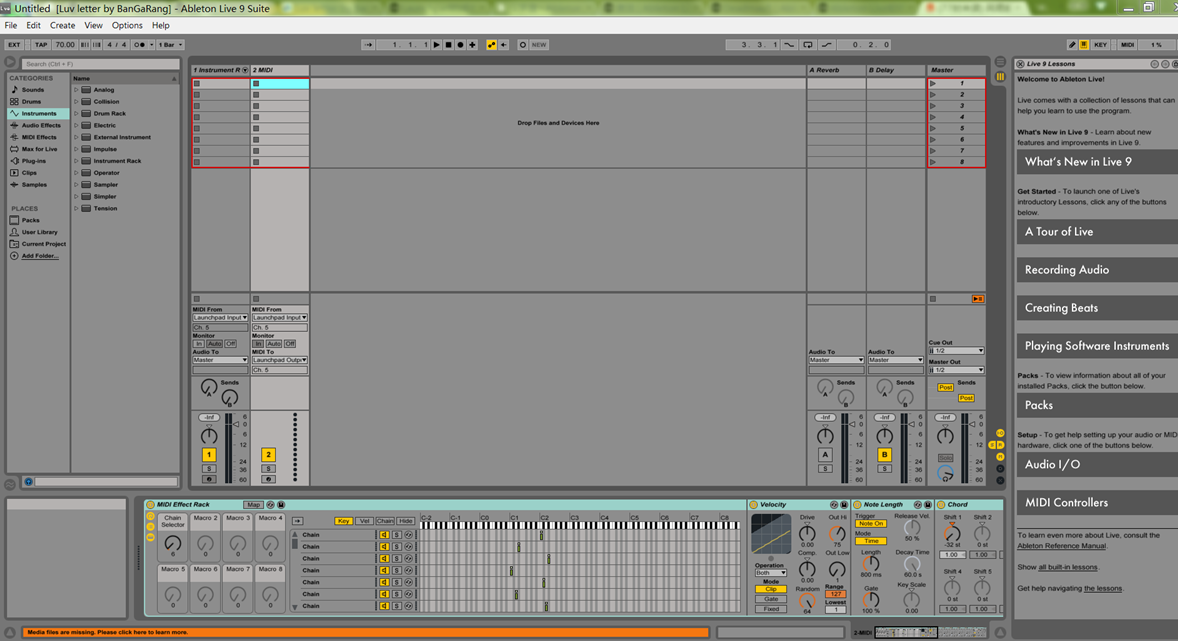The image size is (1178, 642).
Task: Open Master Out dropdown
Action: click(x=956, y=370)
